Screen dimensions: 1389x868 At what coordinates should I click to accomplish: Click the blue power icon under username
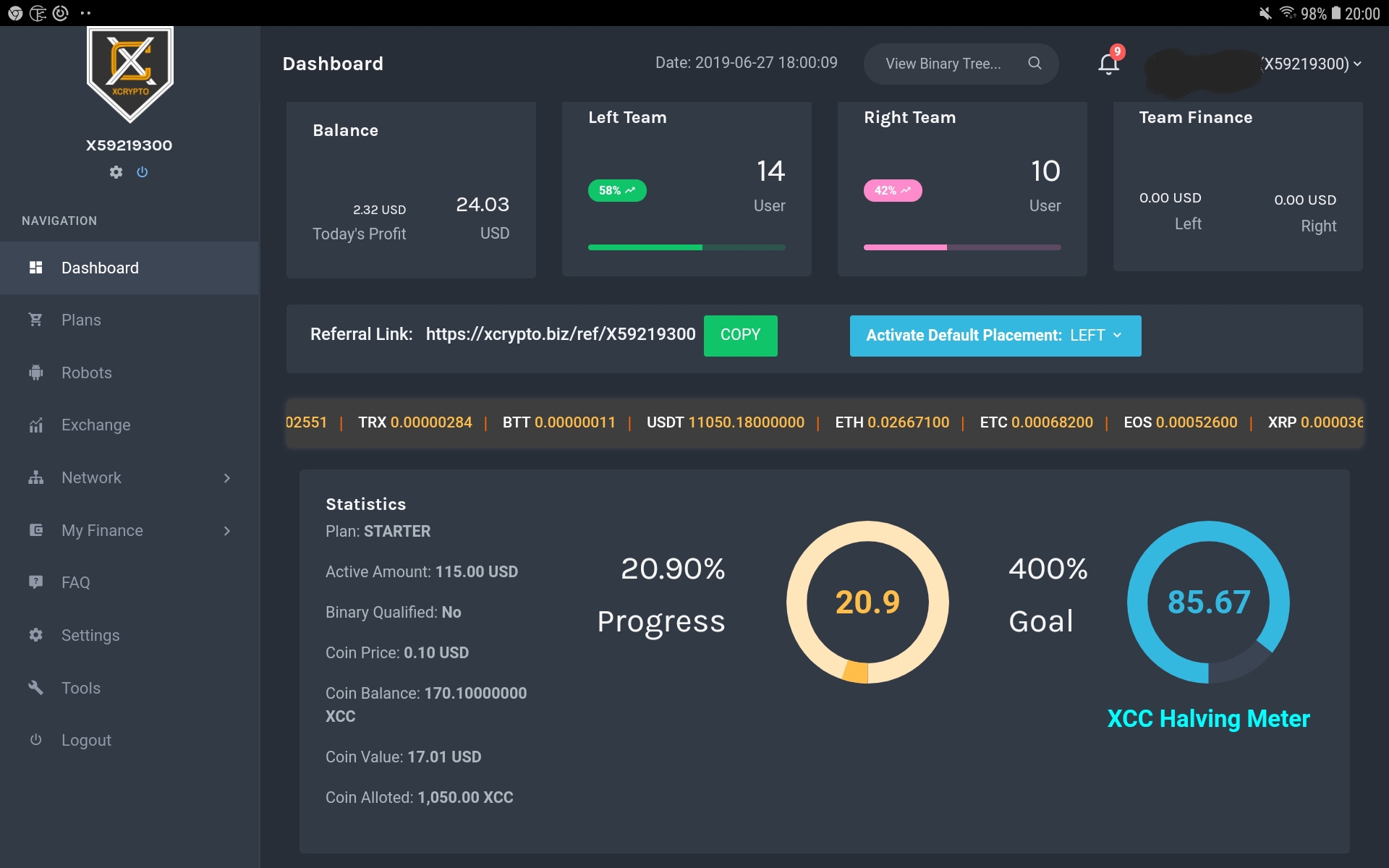pyautogui.click(x=143, y=172)
